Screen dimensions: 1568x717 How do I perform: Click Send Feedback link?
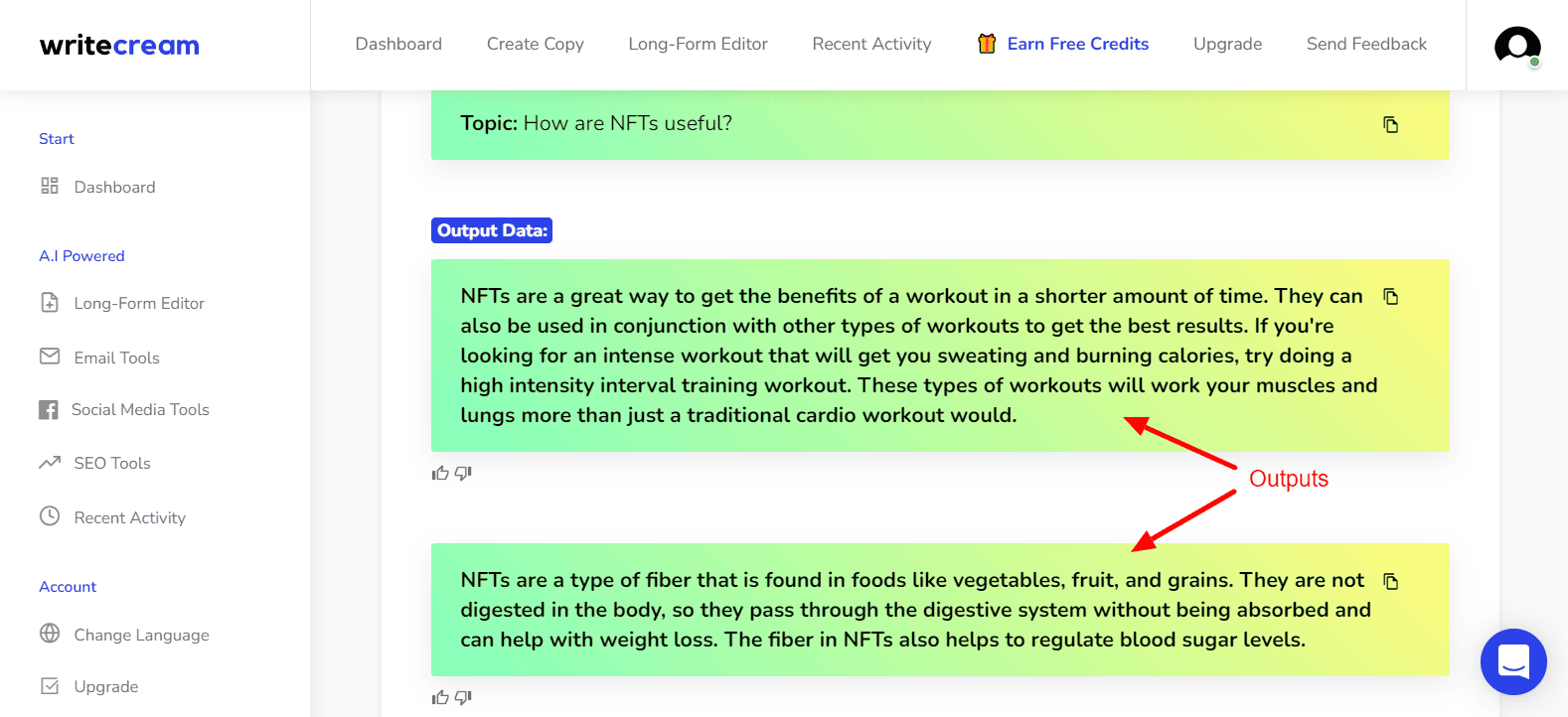[x=1366, y=44]
